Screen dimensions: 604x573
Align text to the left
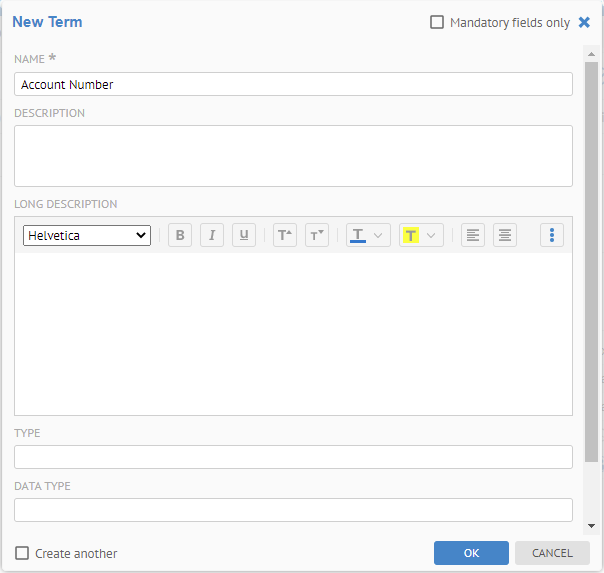click(x=473, y=236)
